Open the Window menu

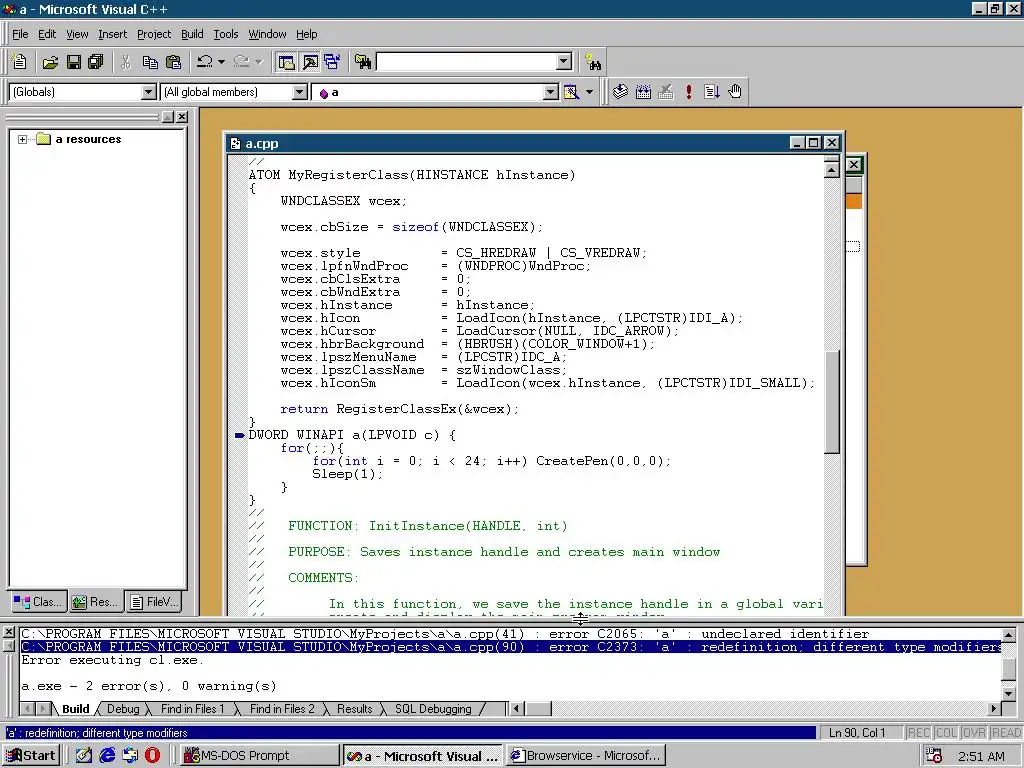point(267,34)
